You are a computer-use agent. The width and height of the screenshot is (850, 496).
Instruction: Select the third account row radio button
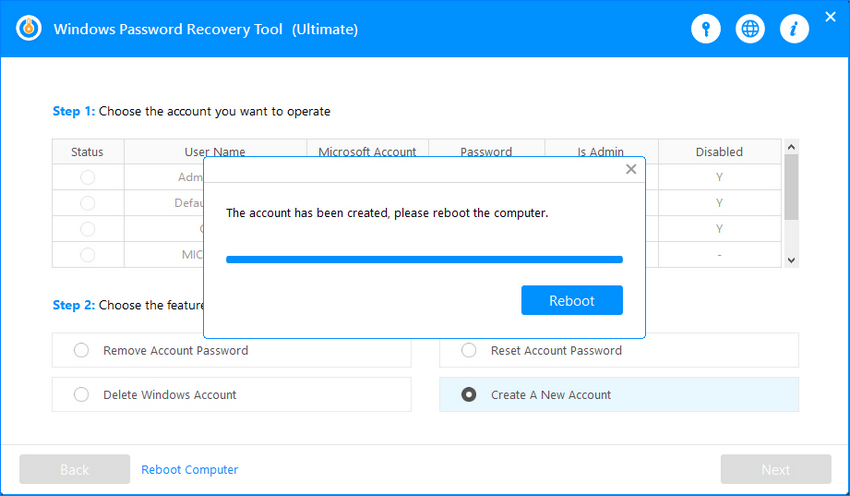[87, 229]
